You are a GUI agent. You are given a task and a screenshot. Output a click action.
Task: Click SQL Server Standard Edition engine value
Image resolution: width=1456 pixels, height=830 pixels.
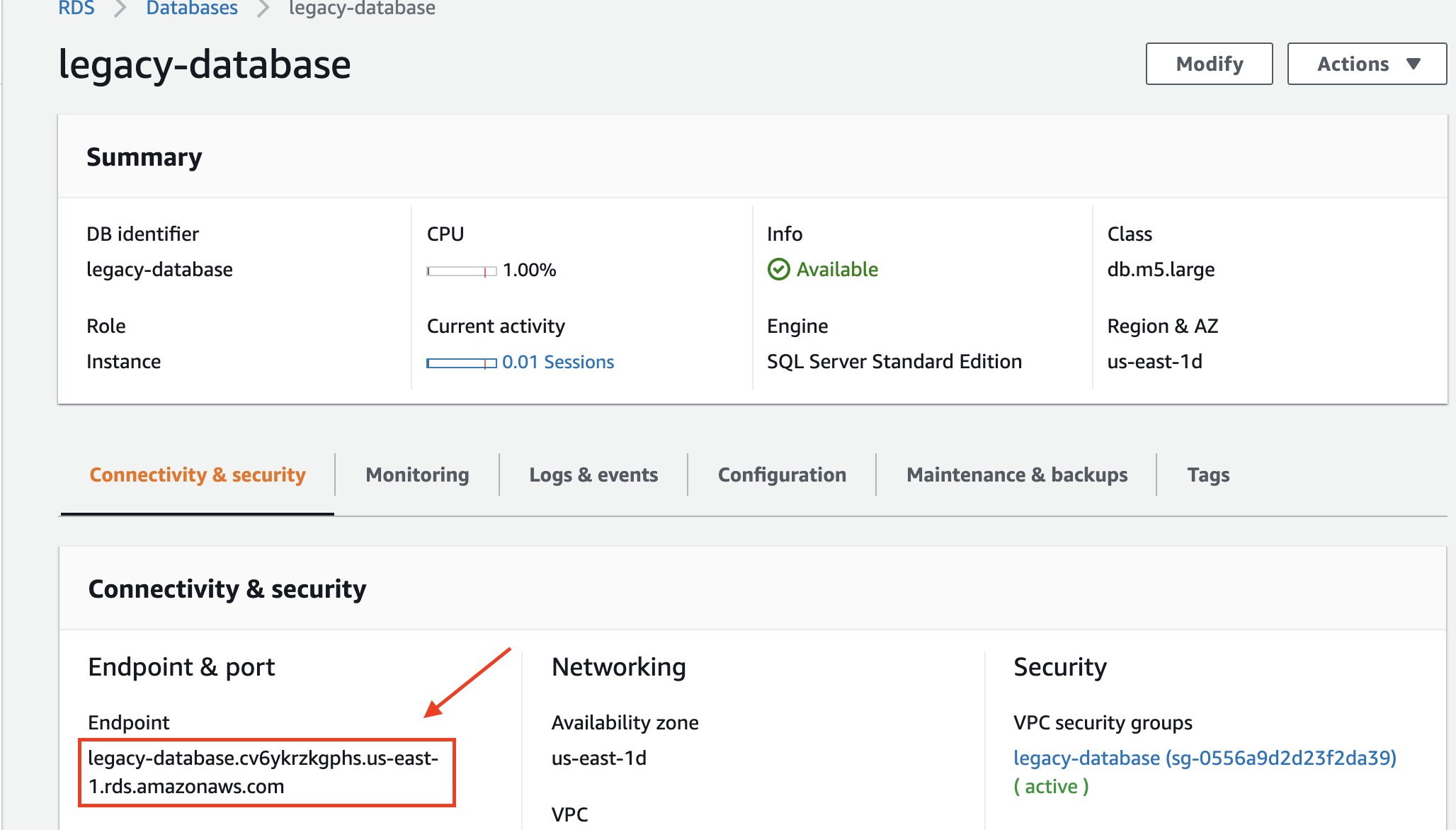(894, 361)
